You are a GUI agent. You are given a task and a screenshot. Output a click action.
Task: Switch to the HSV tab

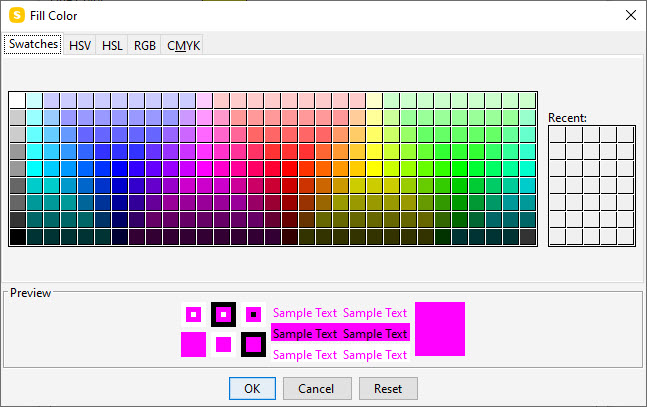pos(79,45)
